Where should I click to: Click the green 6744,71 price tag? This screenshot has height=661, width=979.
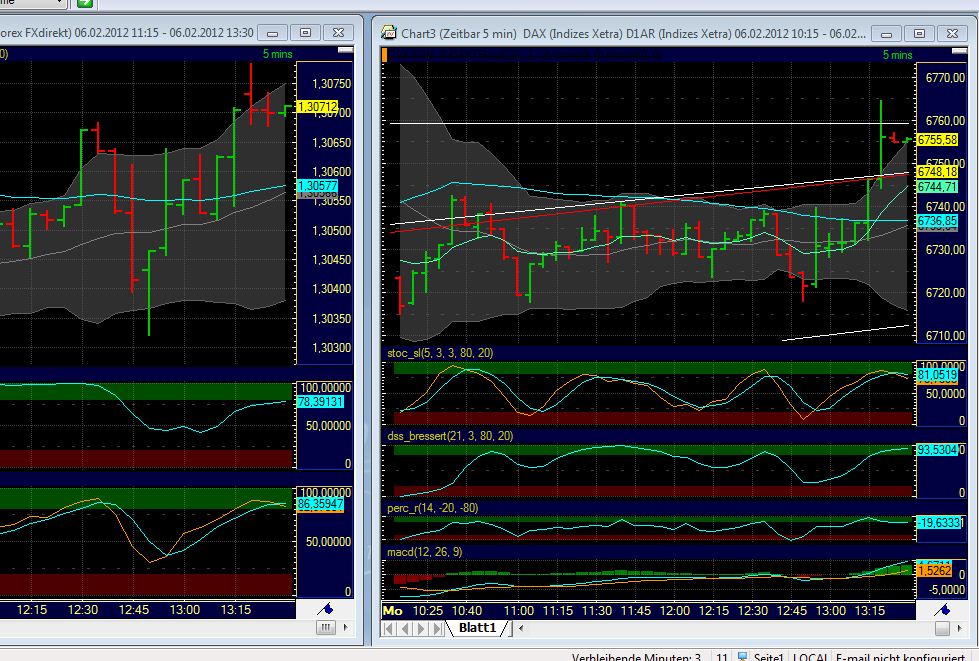(x=937, y=187)
